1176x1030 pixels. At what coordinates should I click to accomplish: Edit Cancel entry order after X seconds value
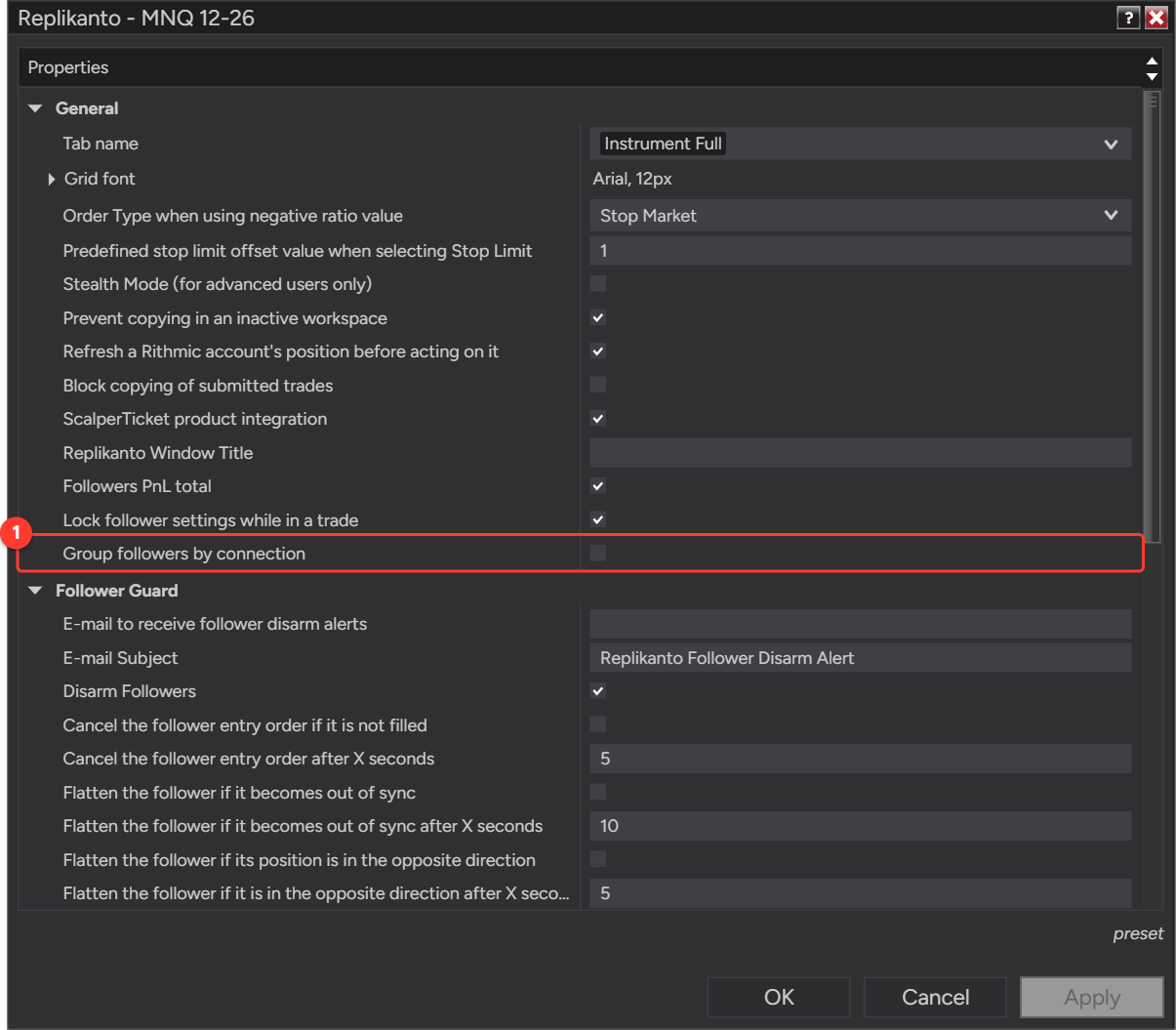(x=861, y=759)
